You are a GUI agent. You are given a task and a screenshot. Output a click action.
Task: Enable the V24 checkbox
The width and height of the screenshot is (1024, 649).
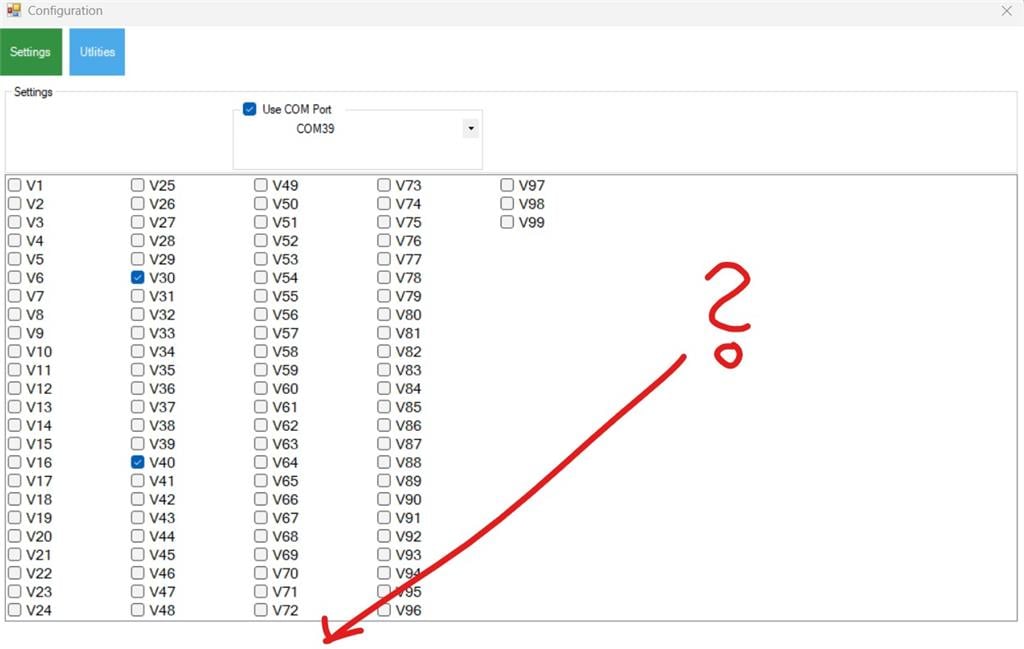(15, 610)
